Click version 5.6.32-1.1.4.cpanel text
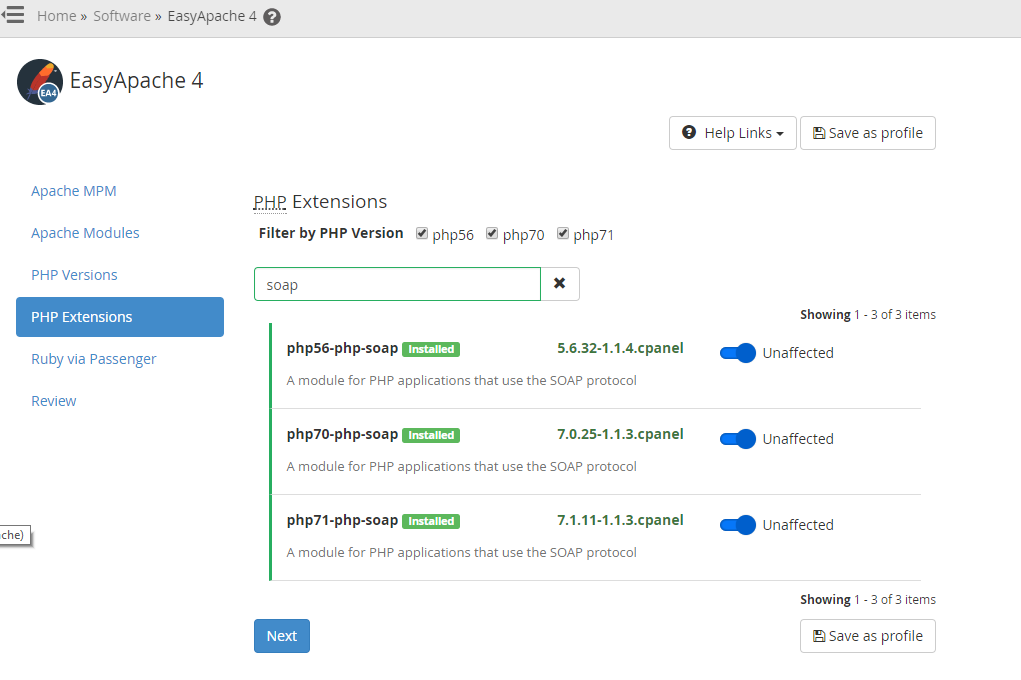 [621, 348]
